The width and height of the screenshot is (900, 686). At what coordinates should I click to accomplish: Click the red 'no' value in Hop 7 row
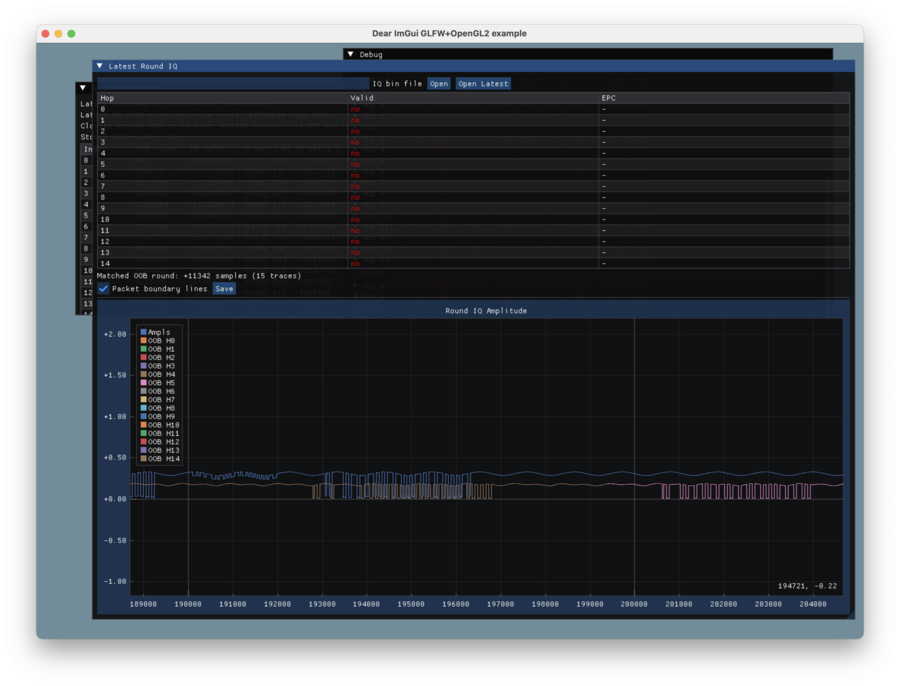point(355,187)
